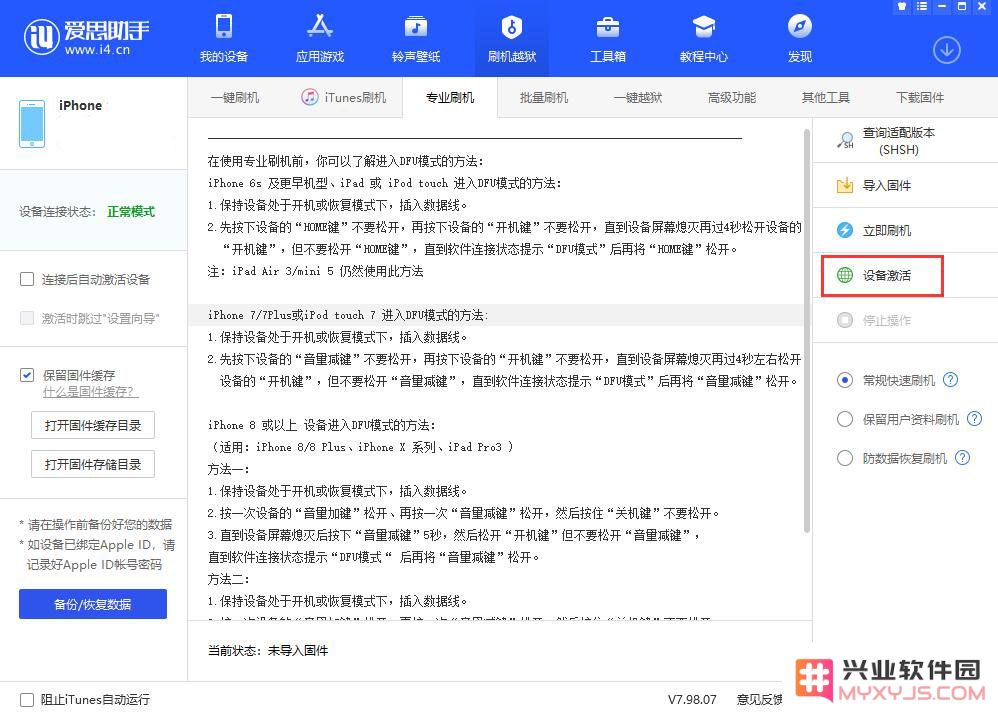
Task: Click the 正常模式 connection status
Action: [x=131, y=212]
